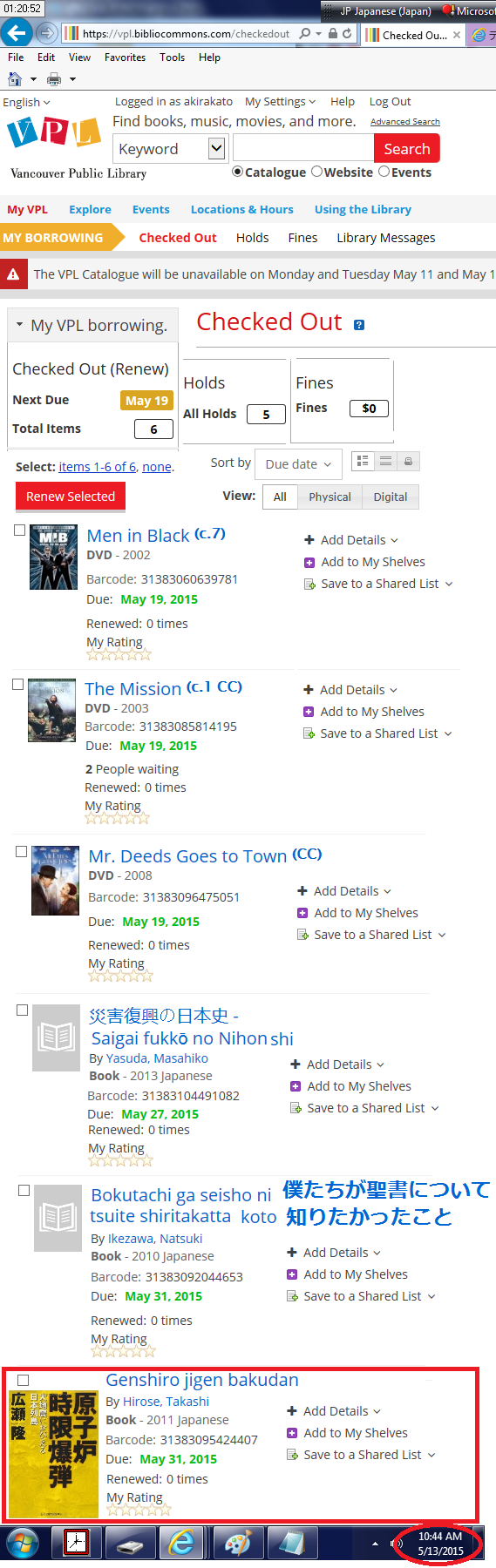Image resolution: width=496 pixels, height=1568 pixels.
Task: Click the Advanced Search link
Action: (x=405, y=122)
